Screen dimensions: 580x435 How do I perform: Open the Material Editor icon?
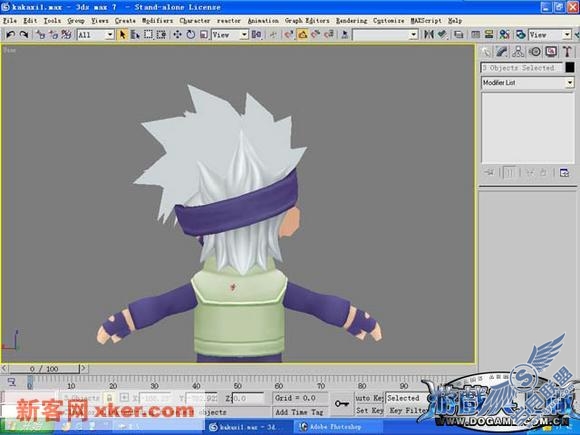(x=505, y=35)
